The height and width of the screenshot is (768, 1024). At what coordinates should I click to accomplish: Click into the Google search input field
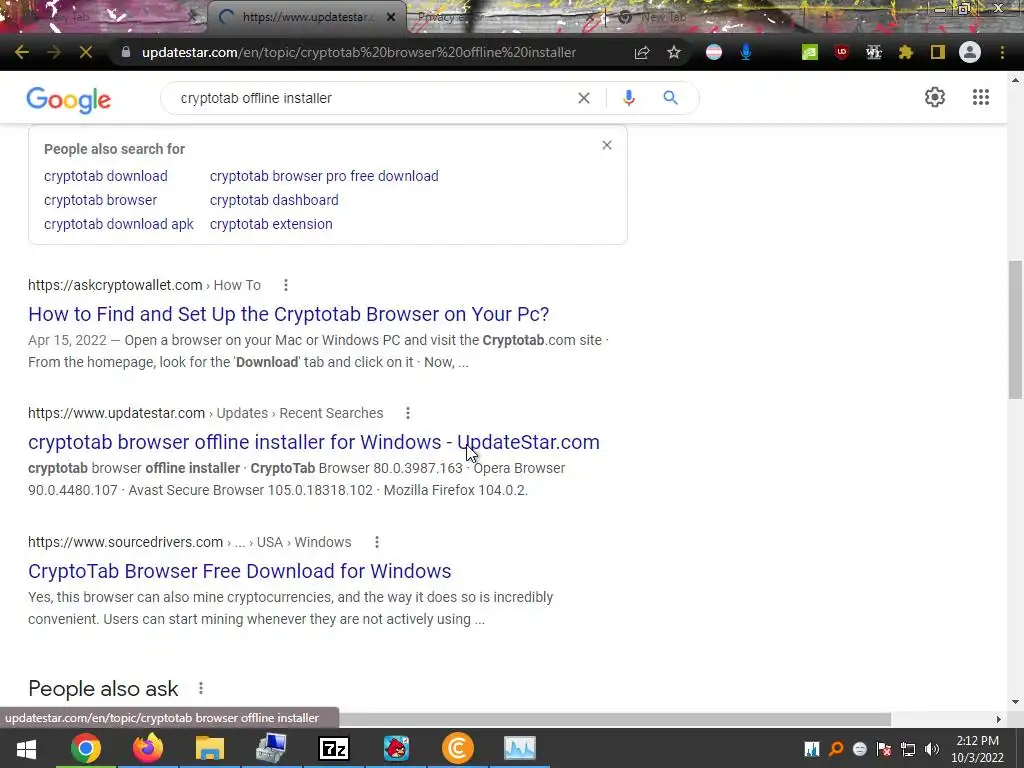(372, 98)
